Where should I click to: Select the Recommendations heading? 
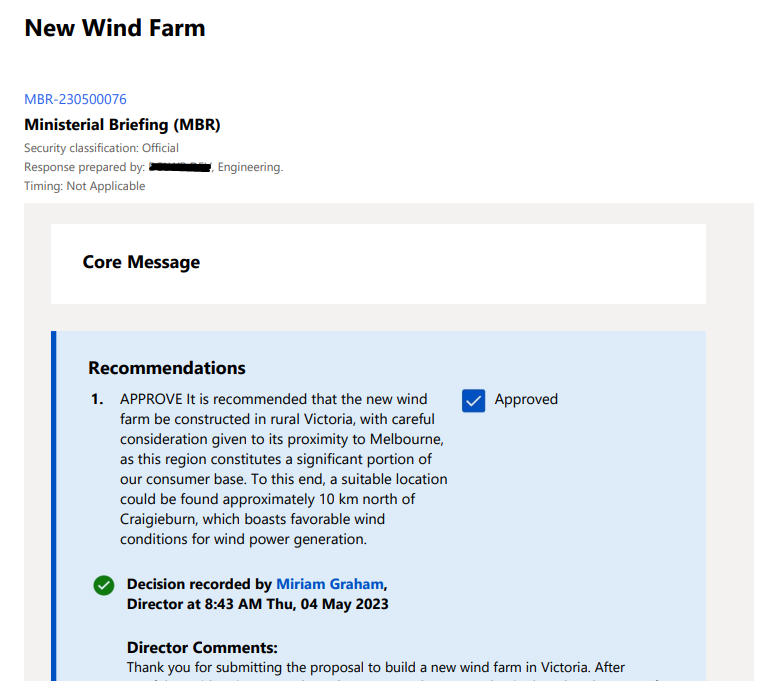click(166, 368)
